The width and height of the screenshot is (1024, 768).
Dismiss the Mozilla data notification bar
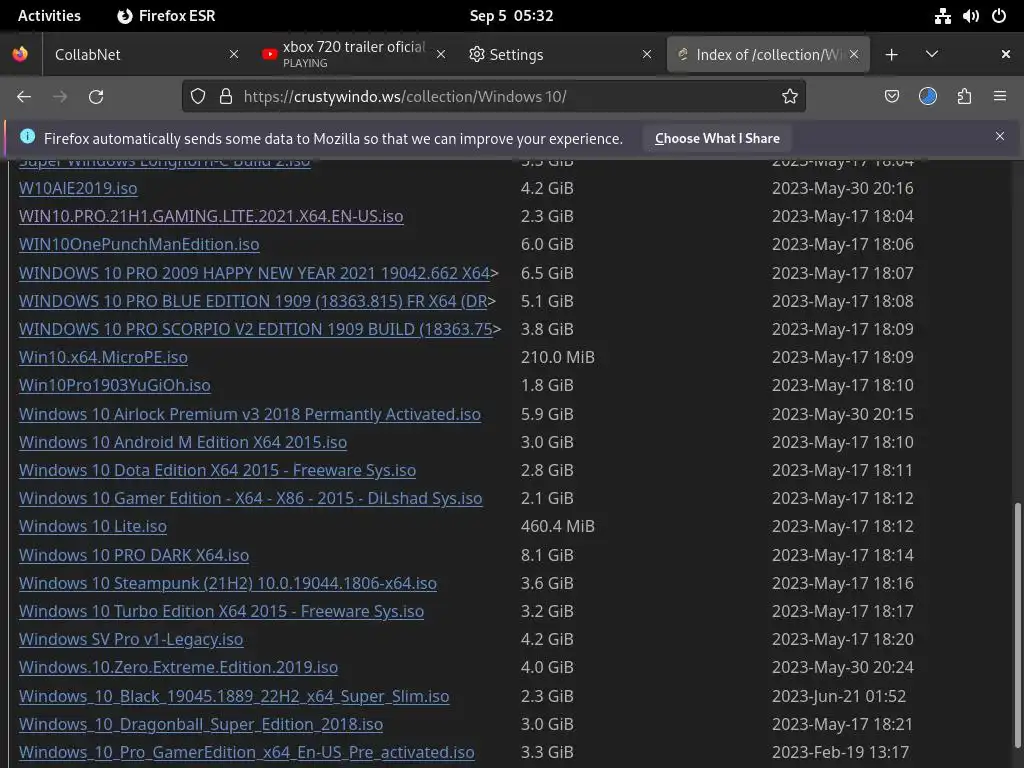tap(1000, 136)
